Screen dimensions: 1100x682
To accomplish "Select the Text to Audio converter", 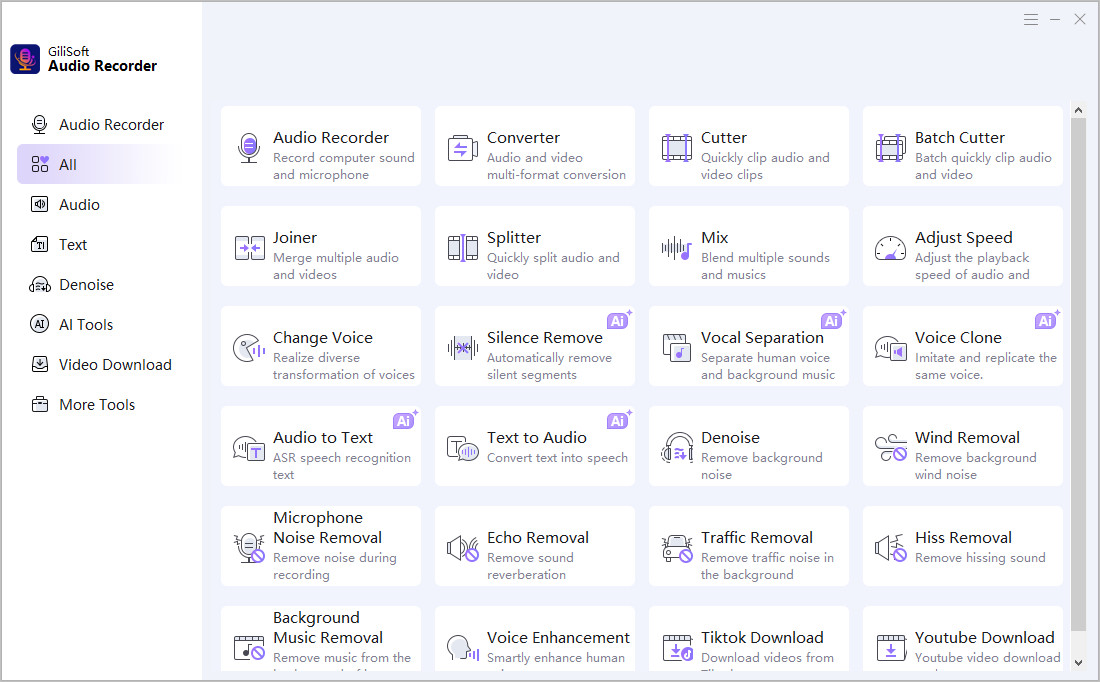I will click(x=534, y=446).
